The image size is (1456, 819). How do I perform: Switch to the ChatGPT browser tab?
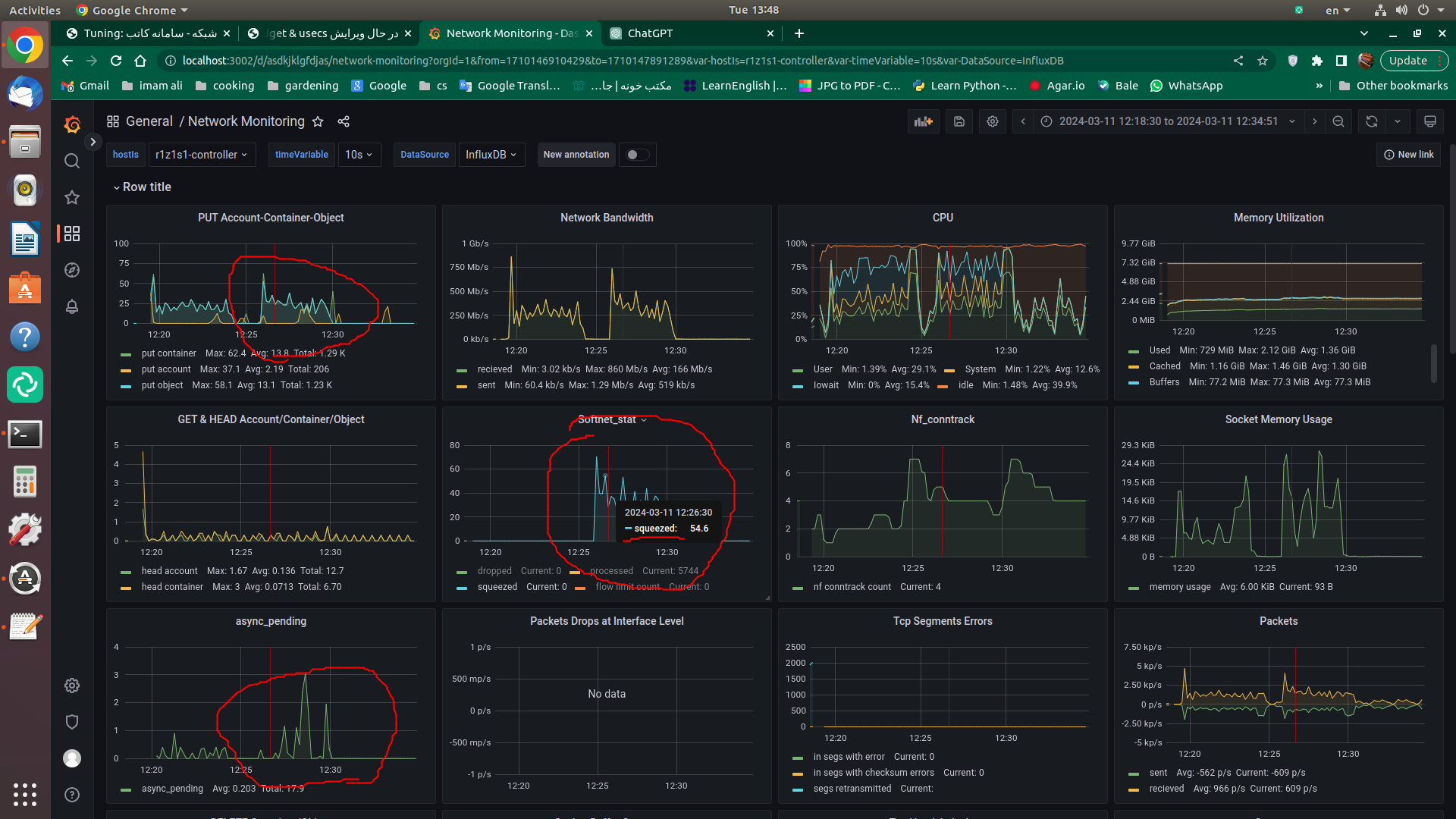[x=650, y=33]
